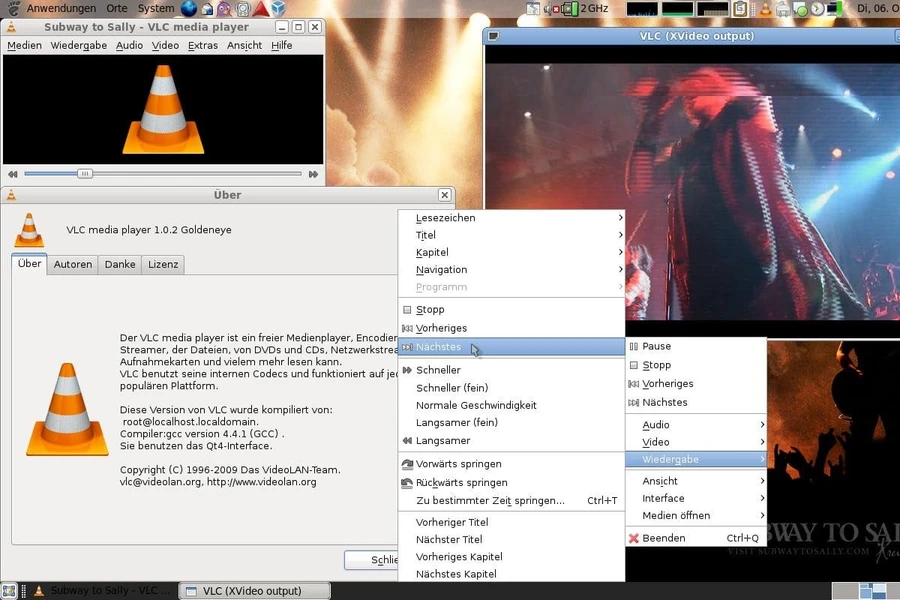The image size is (900, 600).
Task: Choose Schneller with fast-forward icon
Action: (510, 370)
